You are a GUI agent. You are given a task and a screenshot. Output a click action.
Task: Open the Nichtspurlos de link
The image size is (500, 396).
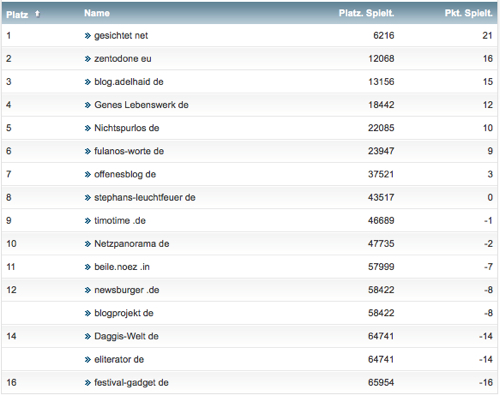127,128
